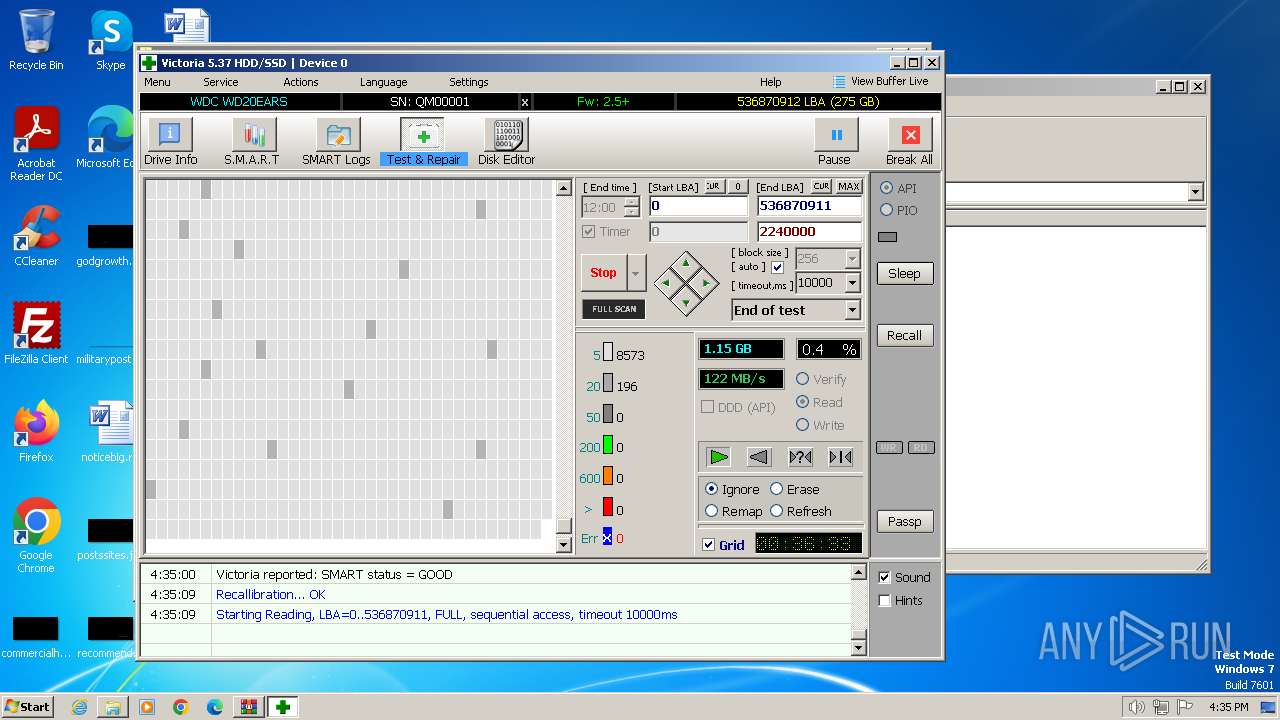
Task: Click the orange 600 ms block swatch
Action: pos(607,477)
